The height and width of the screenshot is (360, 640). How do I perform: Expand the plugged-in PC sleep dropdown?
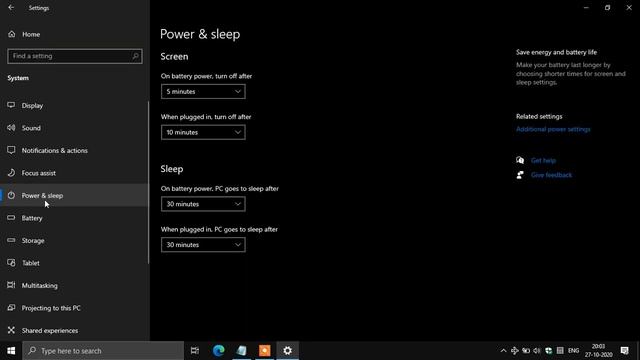click(203, 245)
